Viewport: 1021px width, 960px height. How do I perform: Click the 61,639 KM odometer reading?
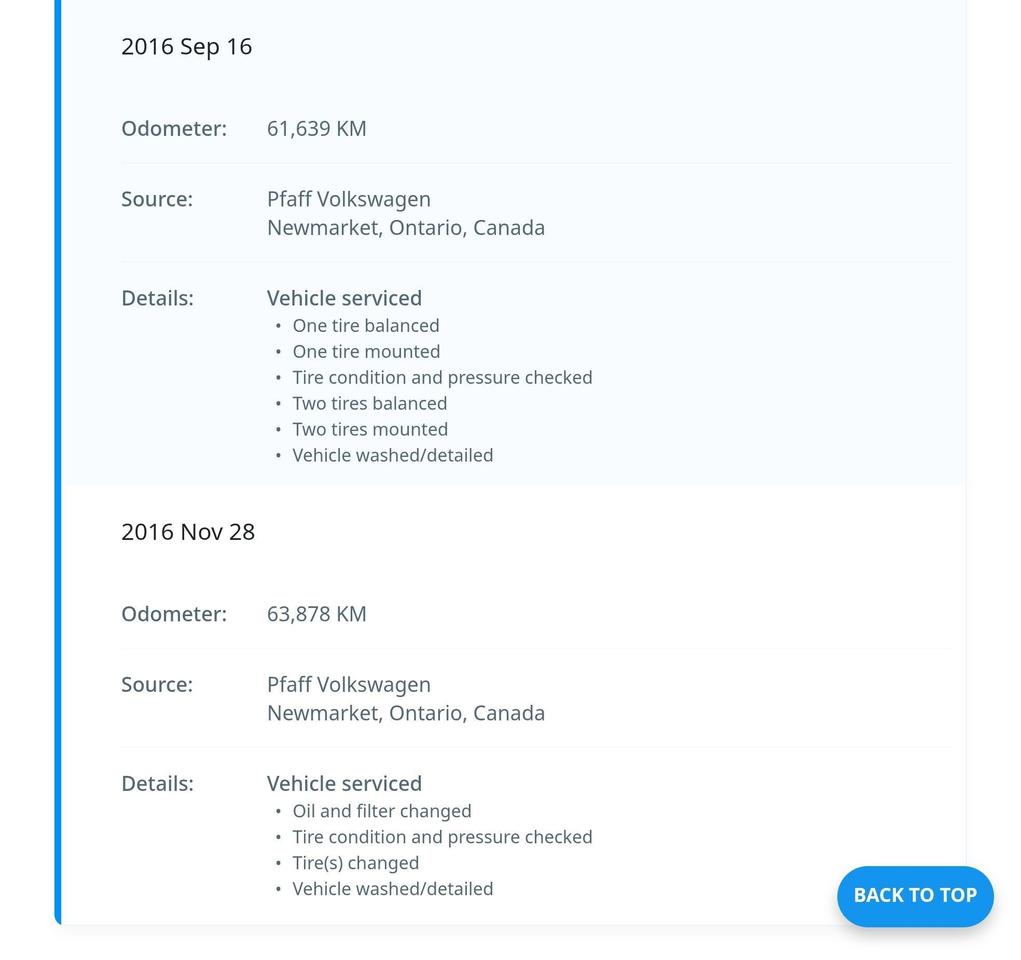point(316,128)
